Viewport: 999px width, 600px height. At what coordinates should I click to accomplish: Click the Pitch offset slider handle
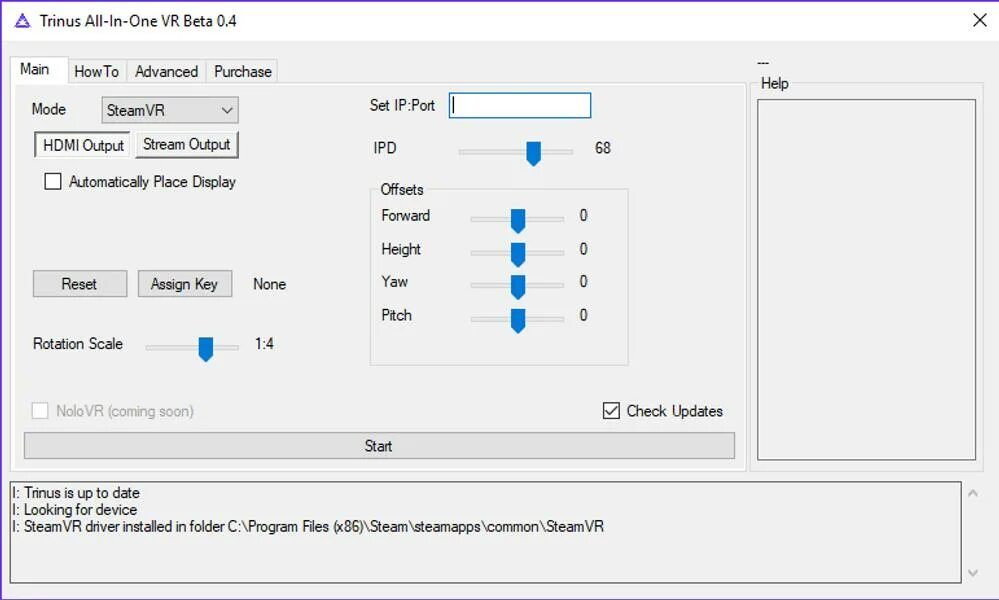tap(518, 320)
